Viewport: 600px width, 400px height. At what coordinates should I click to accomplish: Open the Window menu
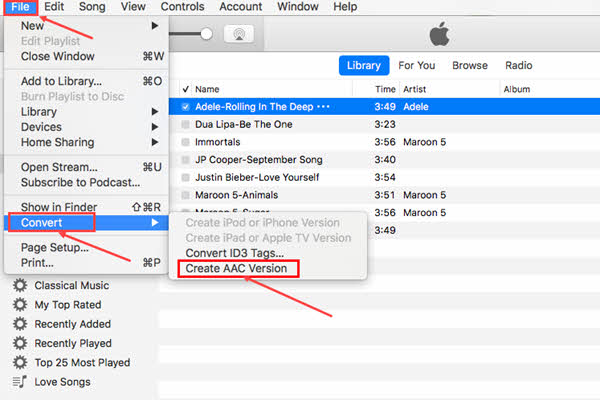pyautogui.click(x=298, y=7)
